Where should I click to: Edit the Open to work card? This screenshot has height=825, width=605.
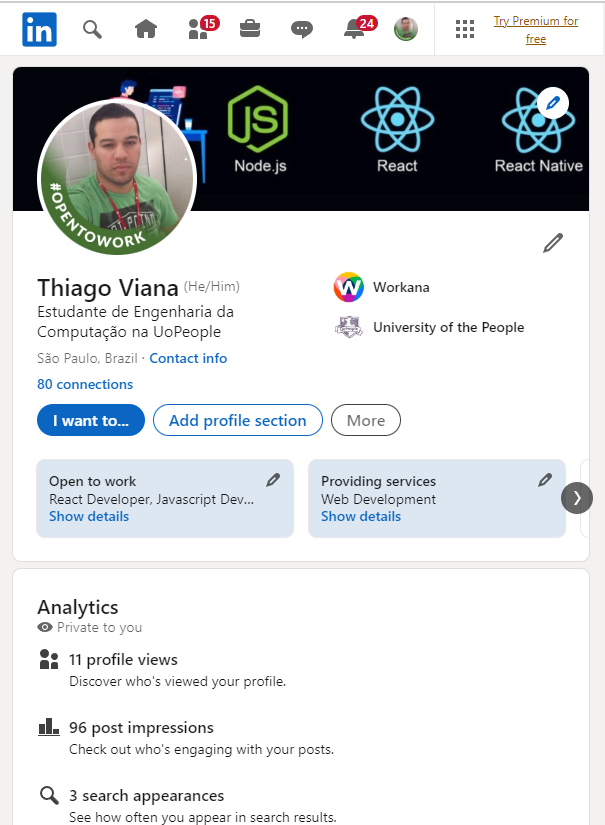coord(273,480)
